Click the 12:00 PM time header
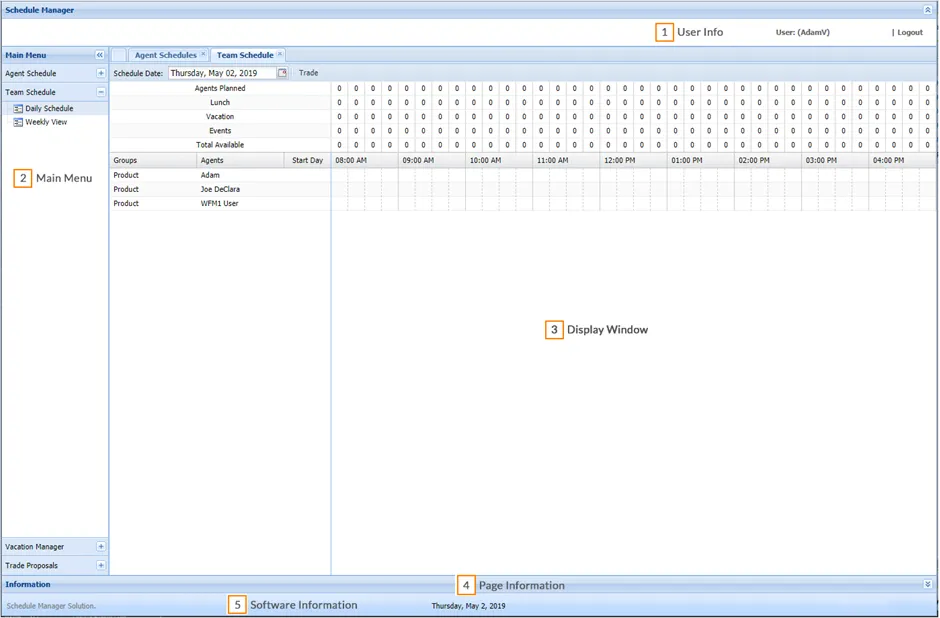Viewport: 940px width, 618px height. point(634,161)
